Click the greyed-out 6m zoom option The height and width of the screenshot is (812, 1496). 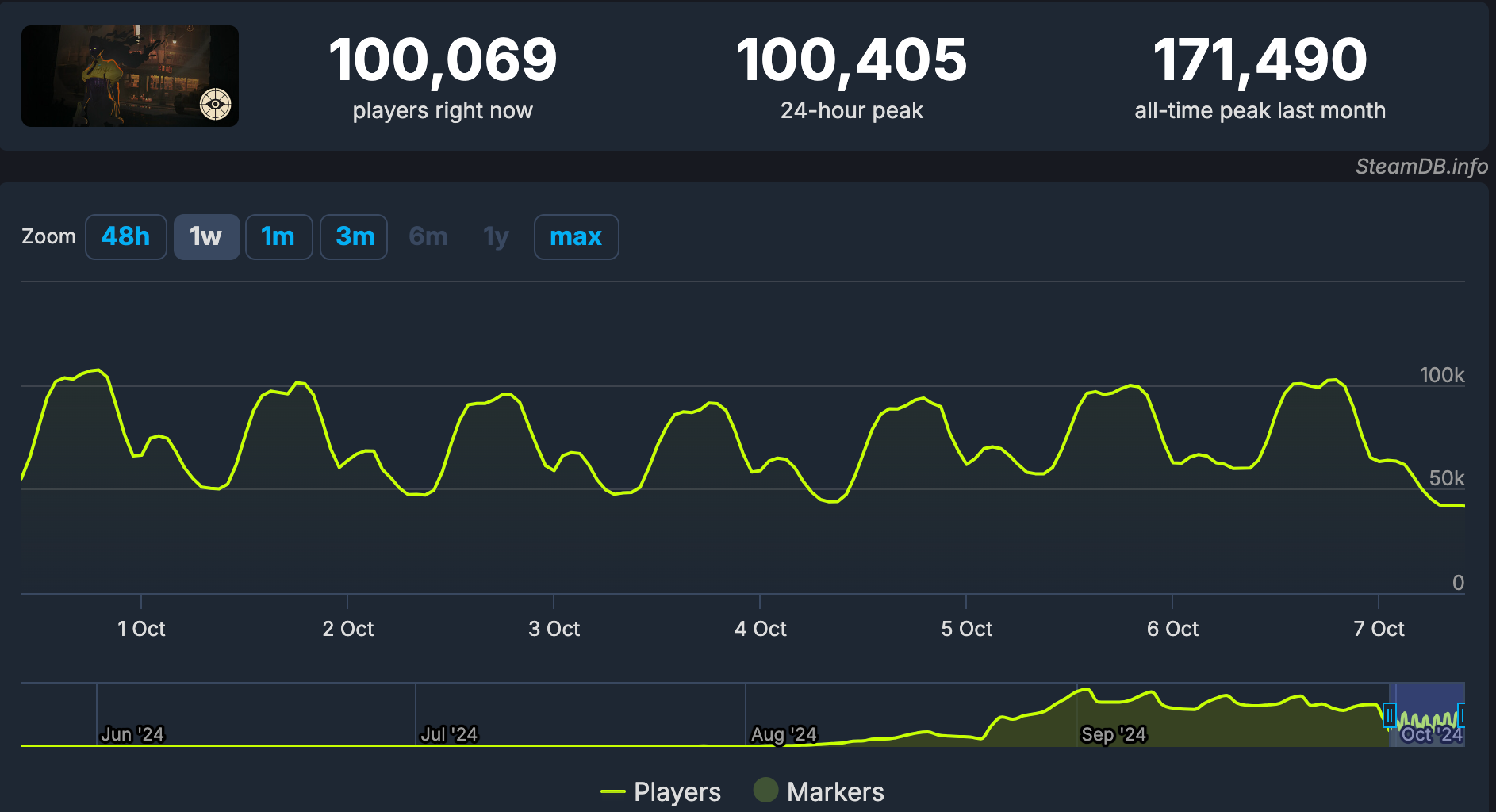428,236
